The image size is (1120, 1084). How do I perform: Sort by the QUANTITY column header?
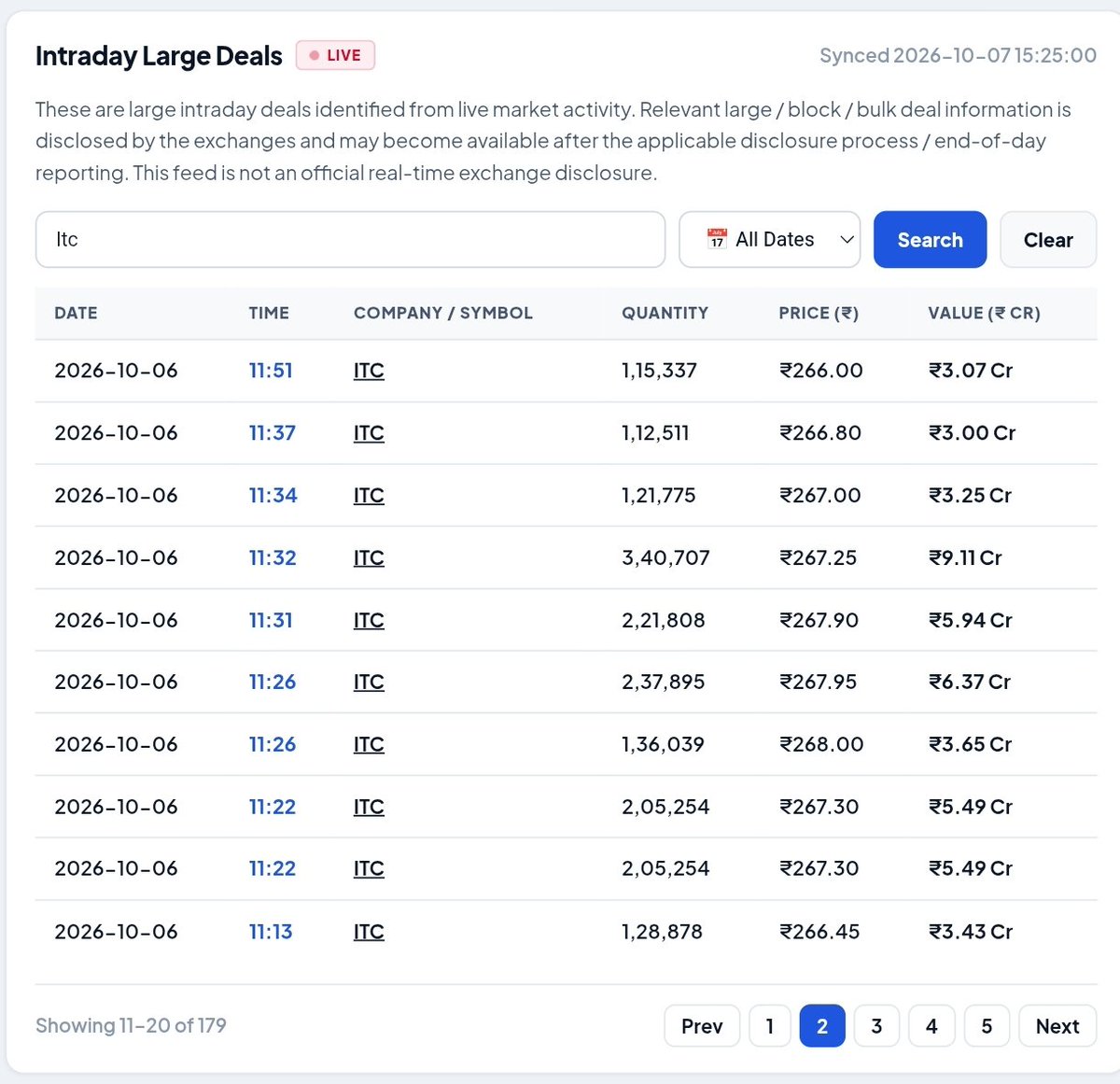click(x=665, y=313)
